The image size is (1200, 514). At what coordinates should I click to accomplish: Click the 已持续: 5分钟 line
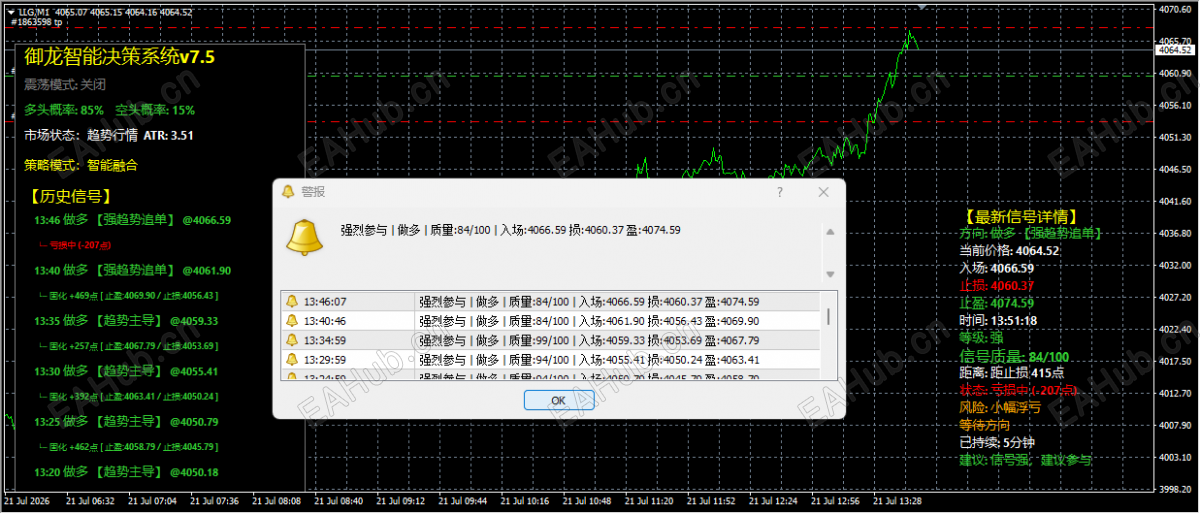coord(997,442)
